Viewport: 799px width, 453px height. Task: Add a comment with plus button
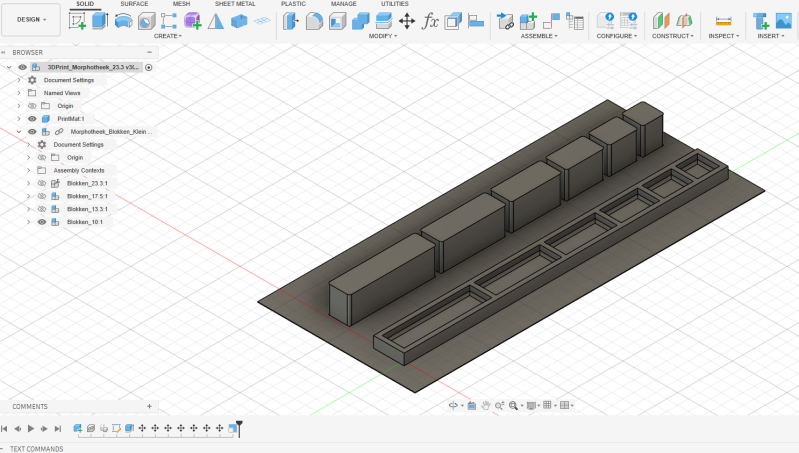click(149, 406)
